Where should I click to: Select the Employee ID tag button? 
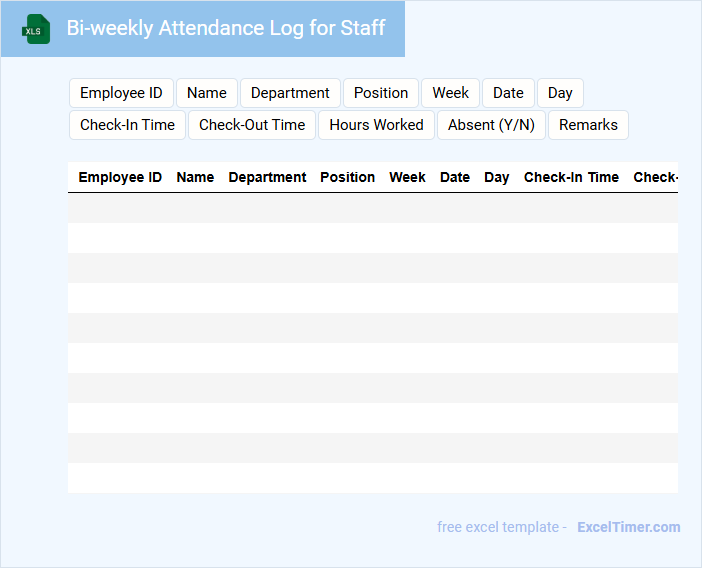pyautogui.click(x=121, y=93)
